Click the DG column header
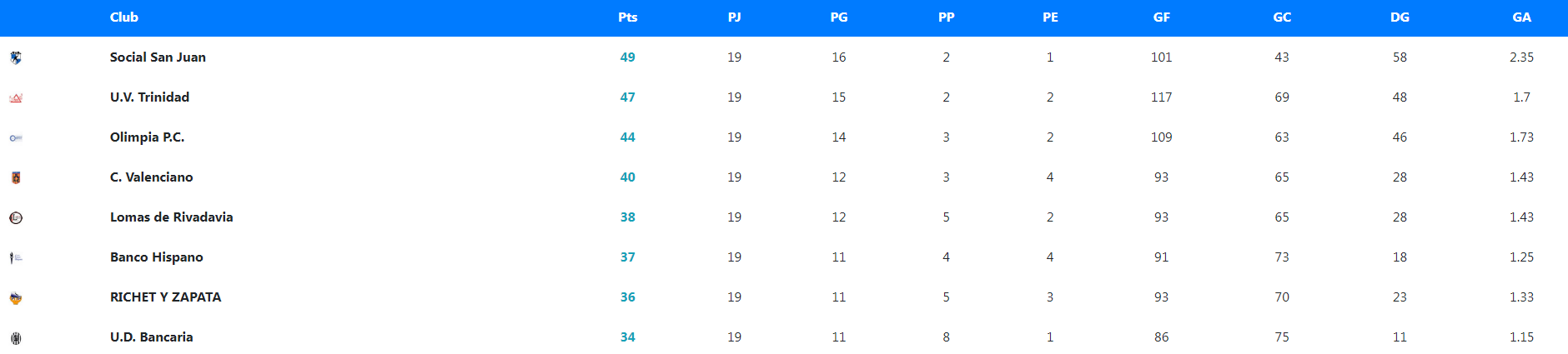 (1400, 17)
